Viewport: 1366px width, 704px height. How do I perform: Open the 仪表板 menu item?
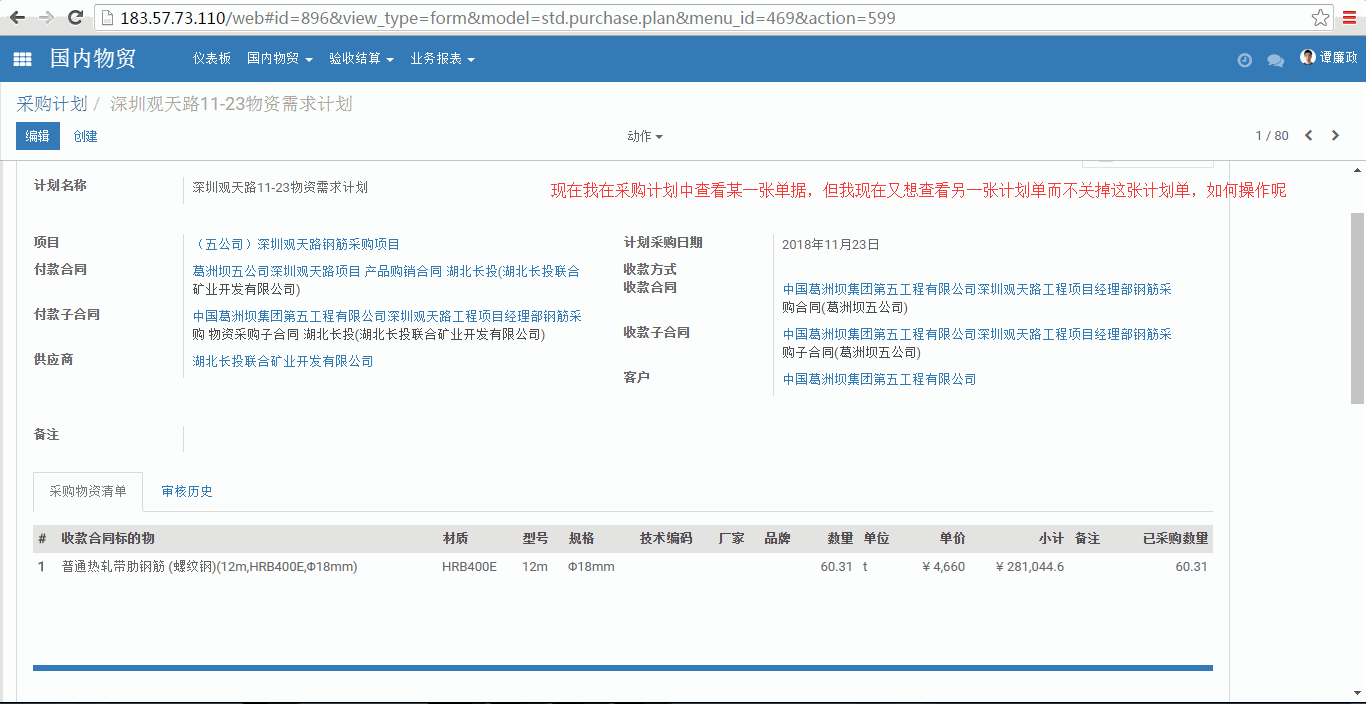coord(212,59)
